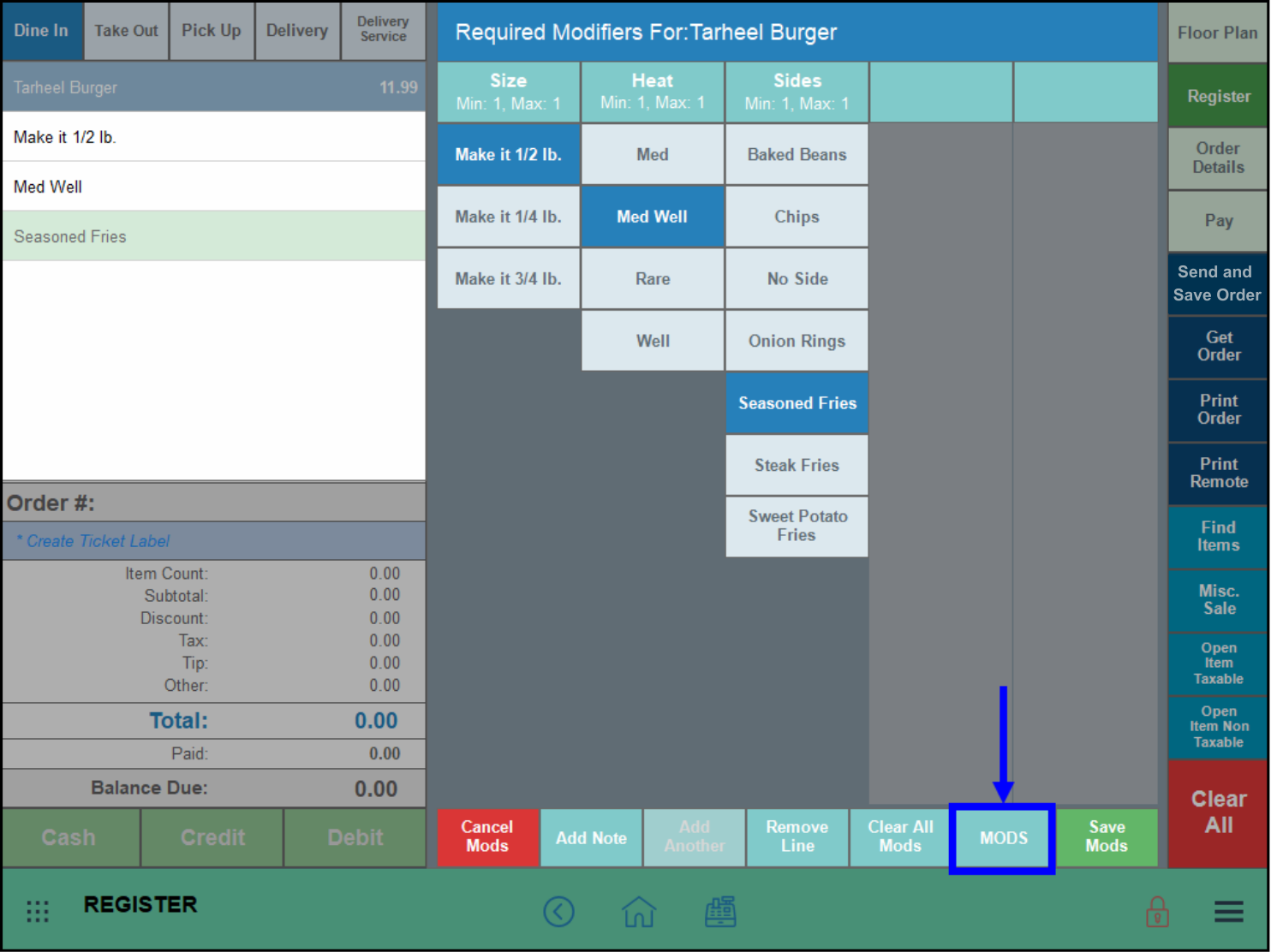The height and width of the screenshot is (952, 1271).
Task: Switch to the Take Out tab
Action: pyautogui.click(x=126, y=31)
